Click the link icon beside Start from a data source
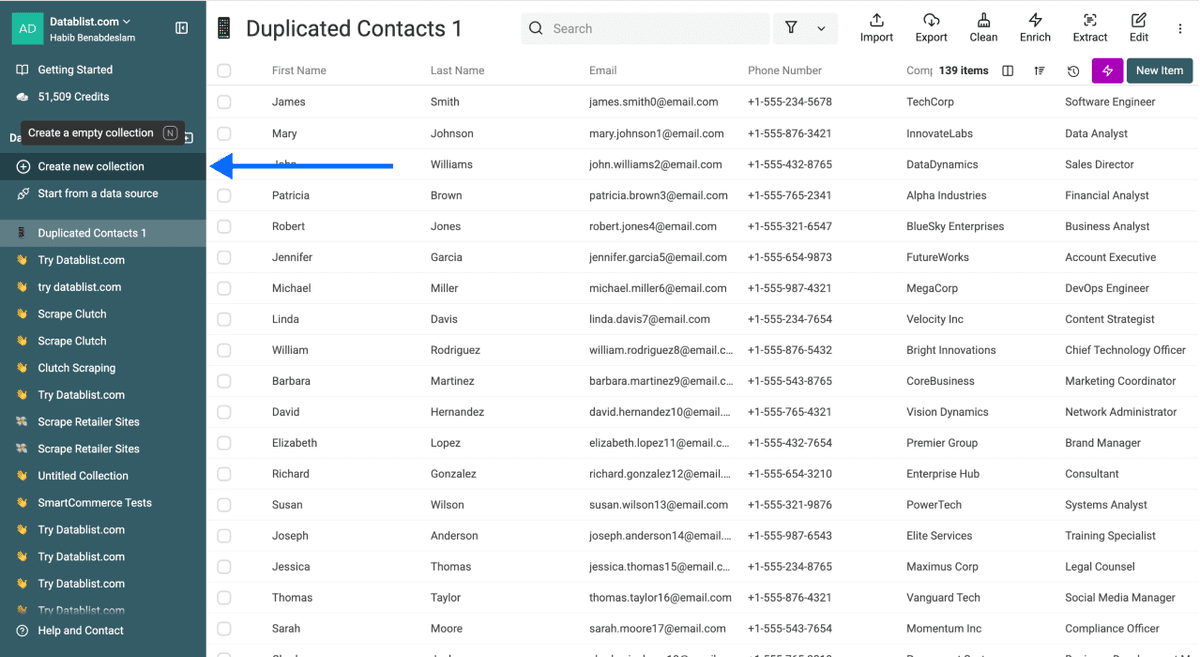Screen dimensions: 1200x657 point(22,194)
